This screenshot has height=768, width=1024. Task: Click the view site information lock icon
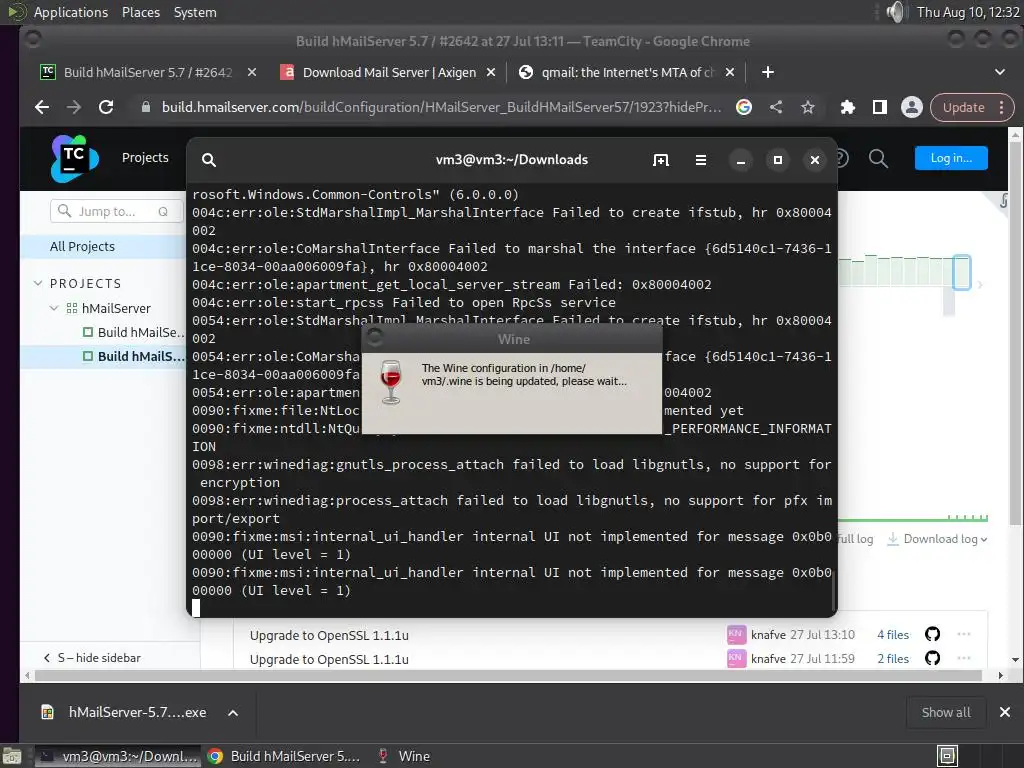tap(146, 107)
